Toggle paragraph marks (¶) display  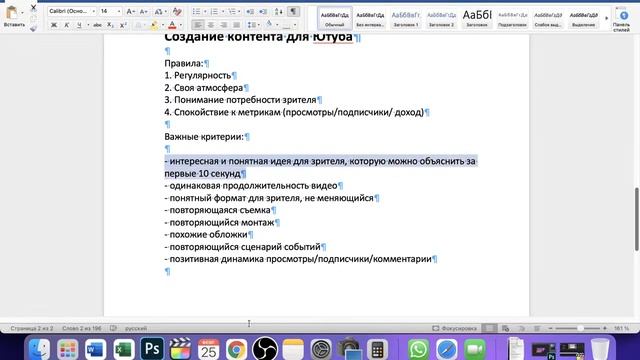point(293,11)
